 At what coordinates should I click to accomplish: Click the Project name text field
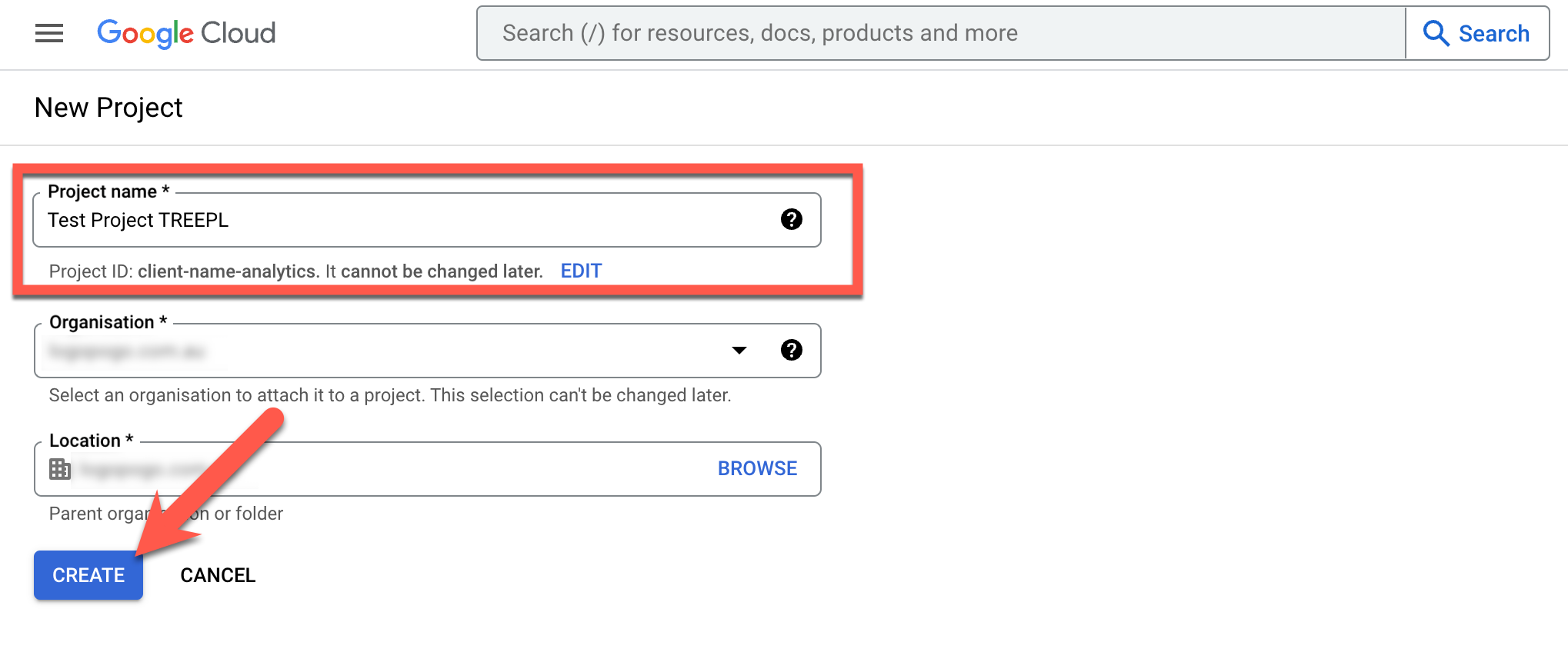[x=400, y=221]
